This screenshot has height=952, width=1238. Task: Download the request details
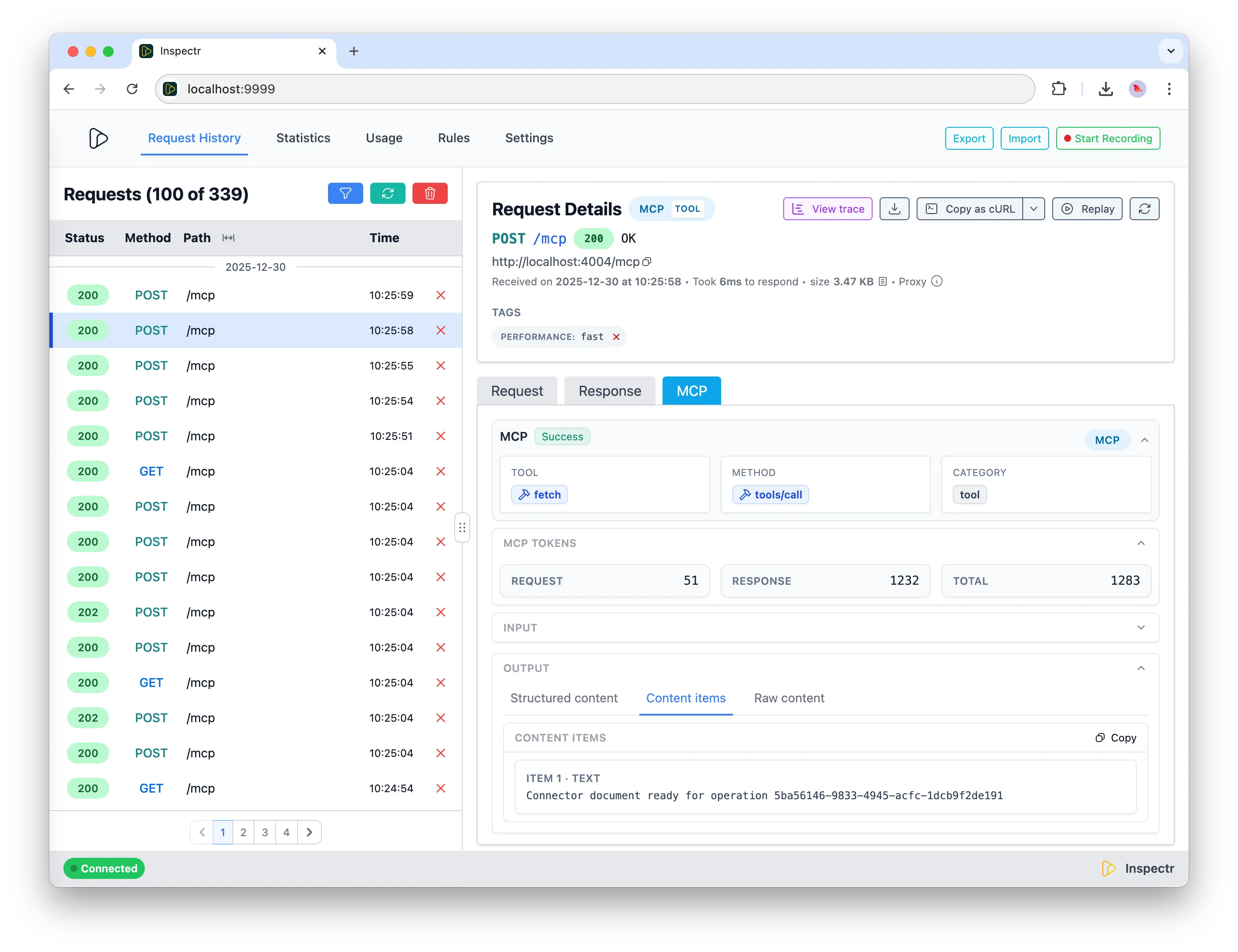click(894, 209)
